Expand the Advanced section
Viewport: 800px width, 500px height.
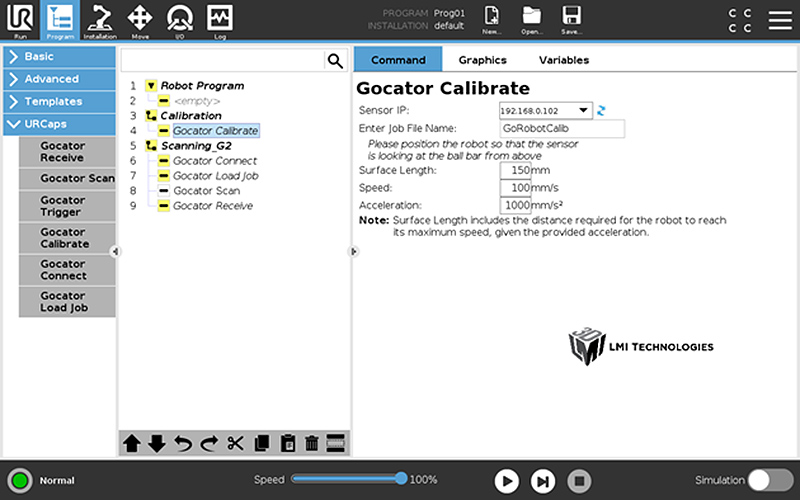[59, 79]
